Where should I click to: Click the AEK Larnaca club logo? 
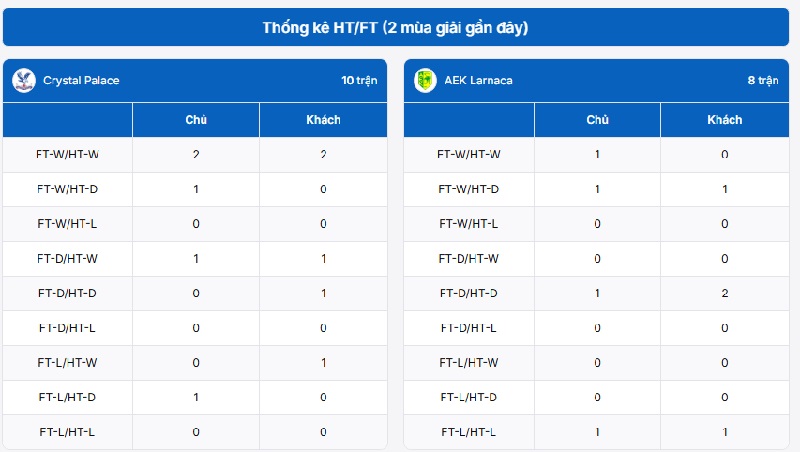[425, 81]
